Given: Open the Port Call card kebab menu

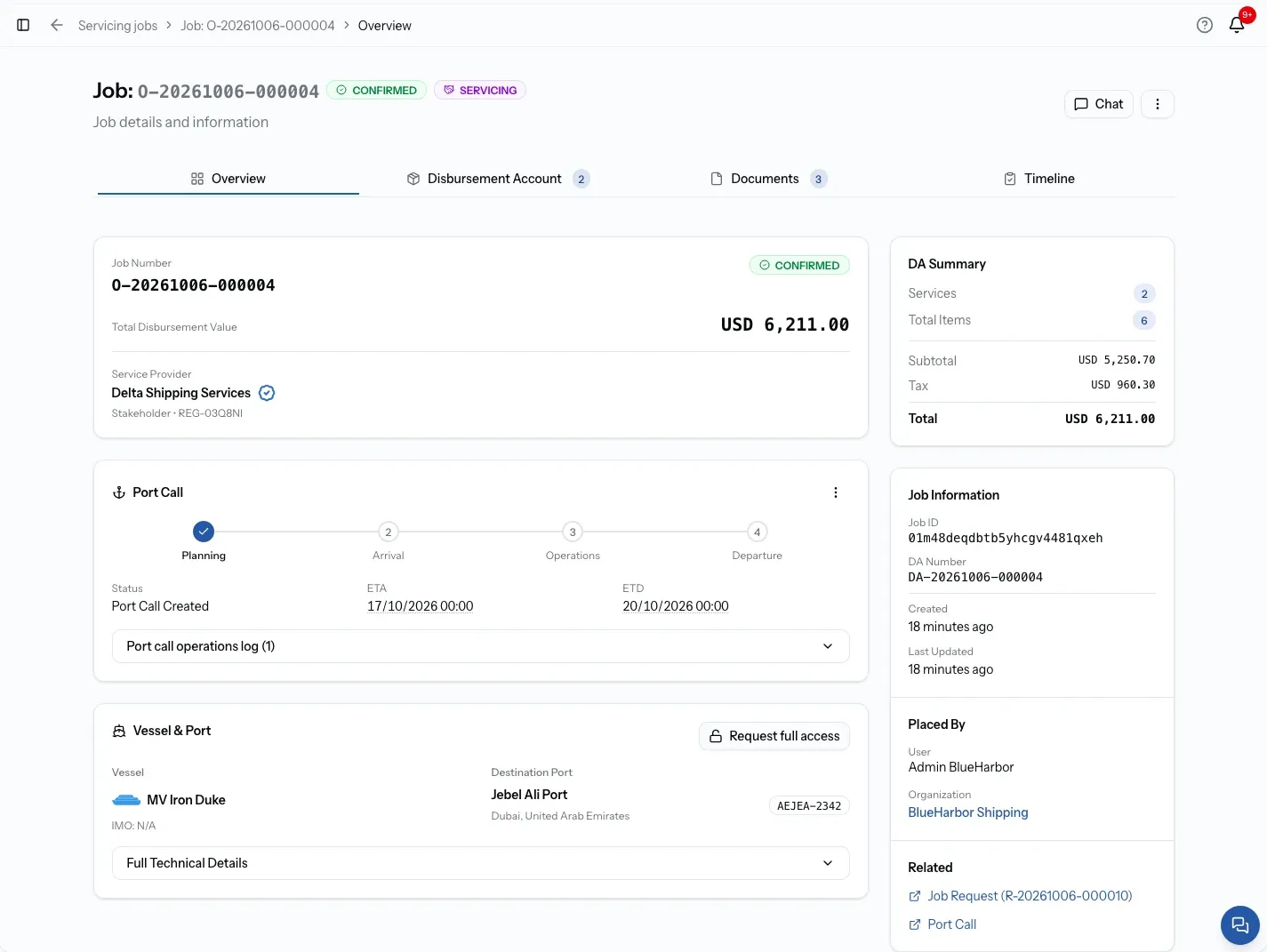Looking at the screenshot, I should pyautogui.click(x=836, y=492).
